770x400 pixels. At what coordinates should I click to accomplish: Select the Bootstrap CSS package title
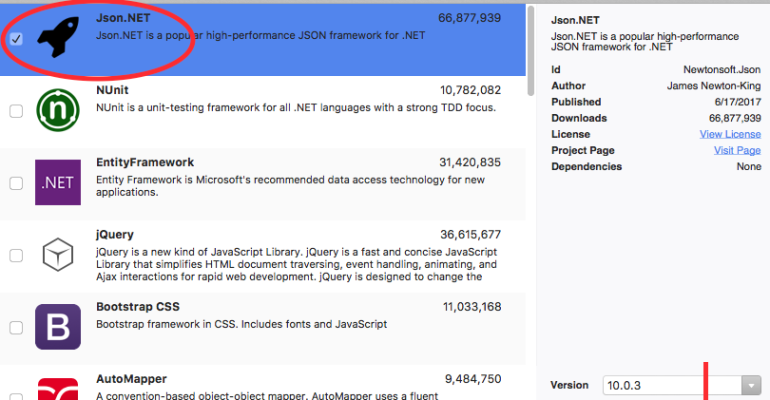pos(138,307)
